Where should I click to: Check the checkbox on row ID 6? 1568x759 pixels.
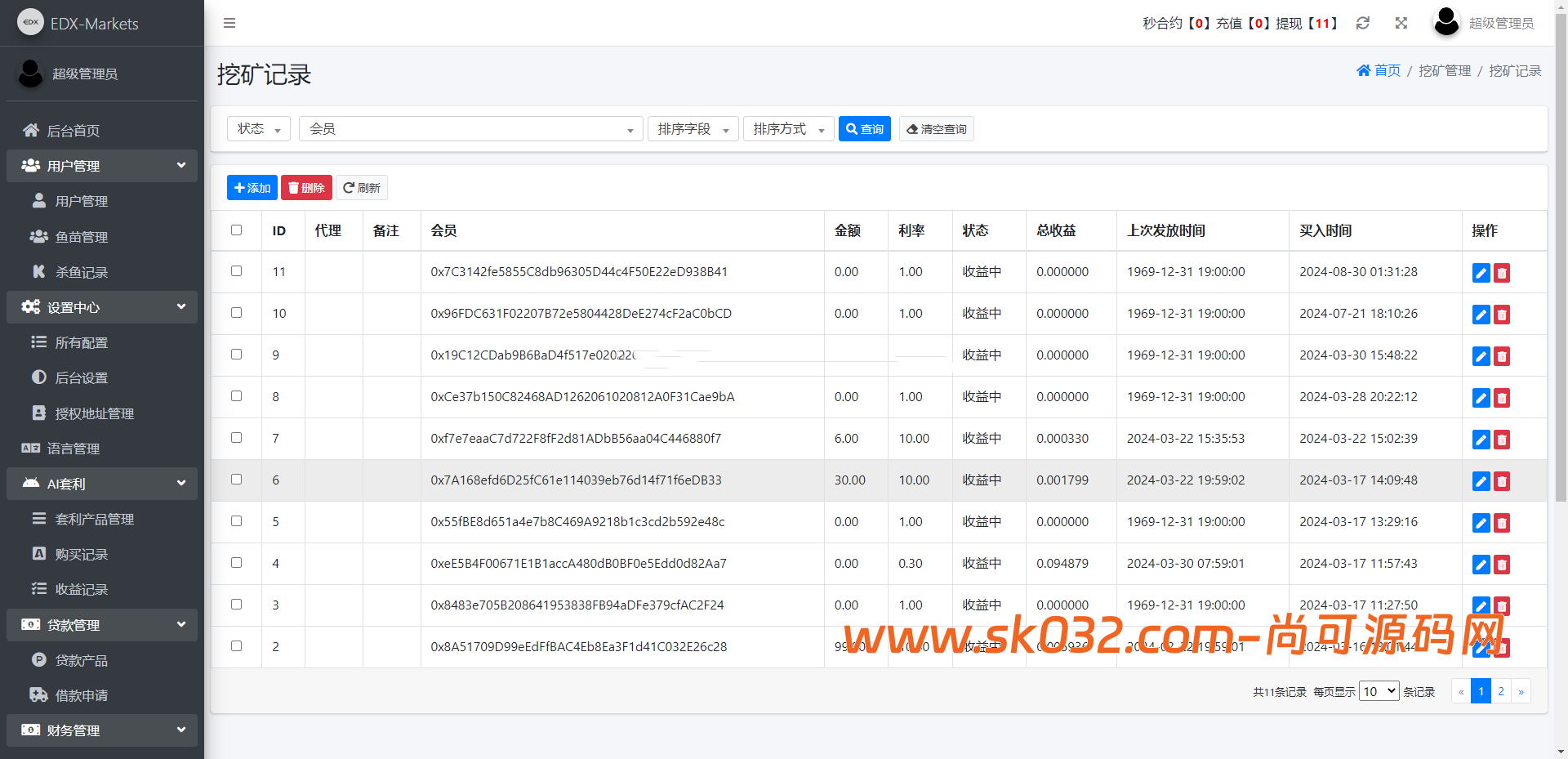click(x=236, y=480)
